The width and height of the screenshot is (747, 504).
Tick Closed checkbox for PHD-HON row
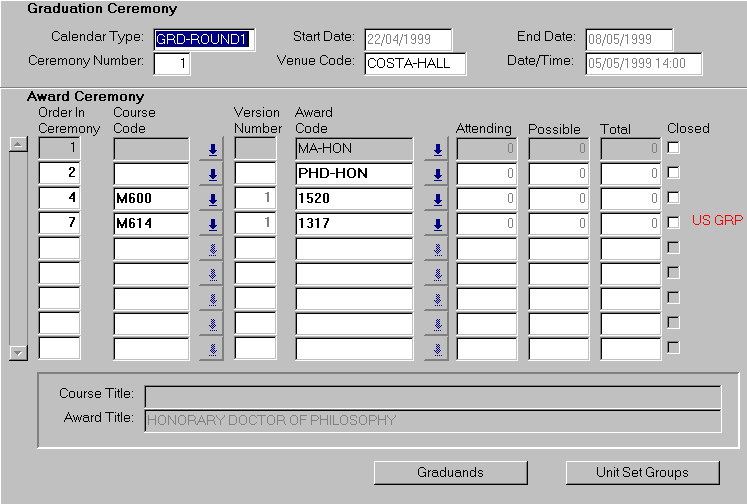(x=674, y=173)
